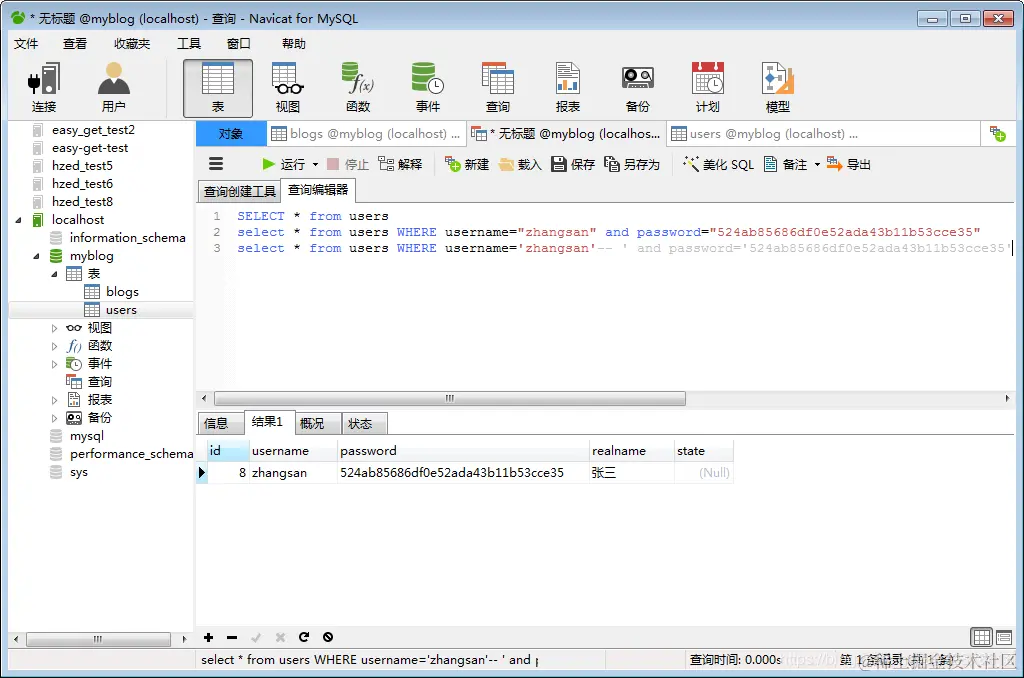
Task: Open the 文件 menu
Action: 26,44
